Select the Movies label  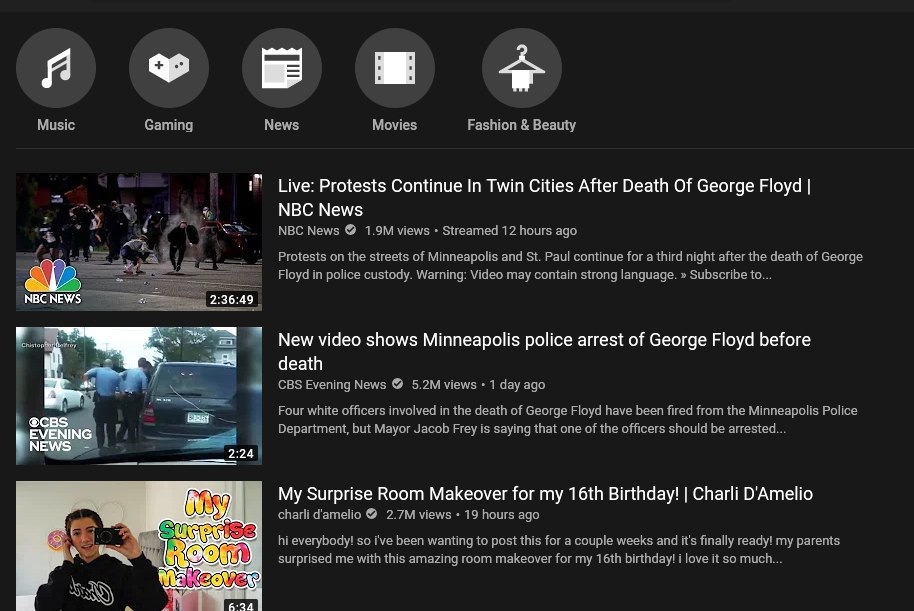(x=395, y=125)
